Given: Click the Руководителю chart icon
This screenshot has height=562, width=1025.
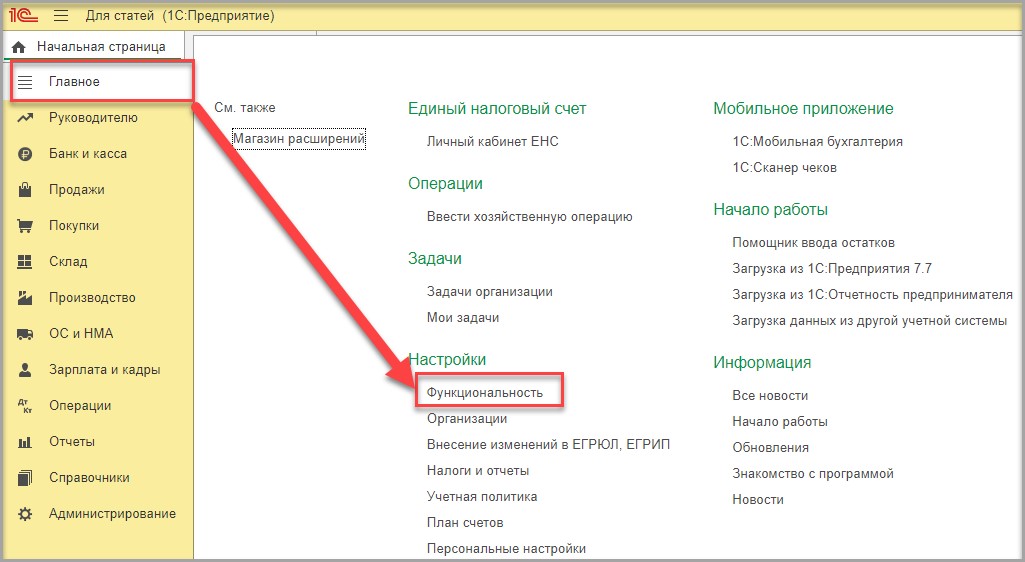Looking at the screenshot, I should [x=25, y=118].
